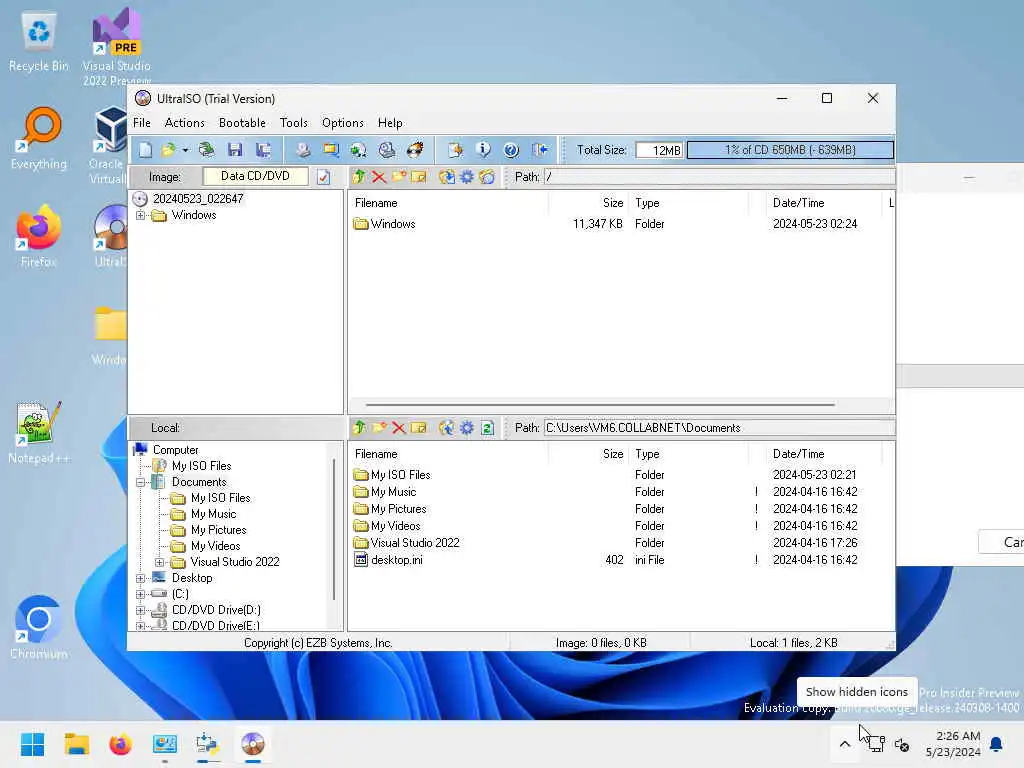1024x768 pixels.
Task: Click New Folder icon in local pane
Action: 379,428
